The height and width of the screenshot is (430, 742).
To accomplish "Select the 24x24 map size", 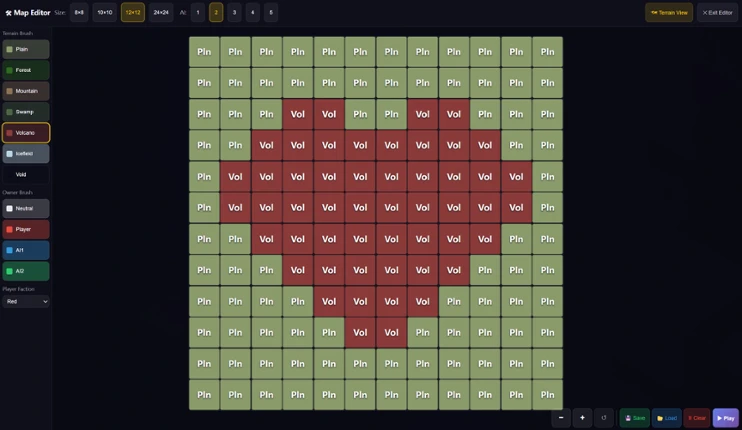I will click(x=161, y=13).
